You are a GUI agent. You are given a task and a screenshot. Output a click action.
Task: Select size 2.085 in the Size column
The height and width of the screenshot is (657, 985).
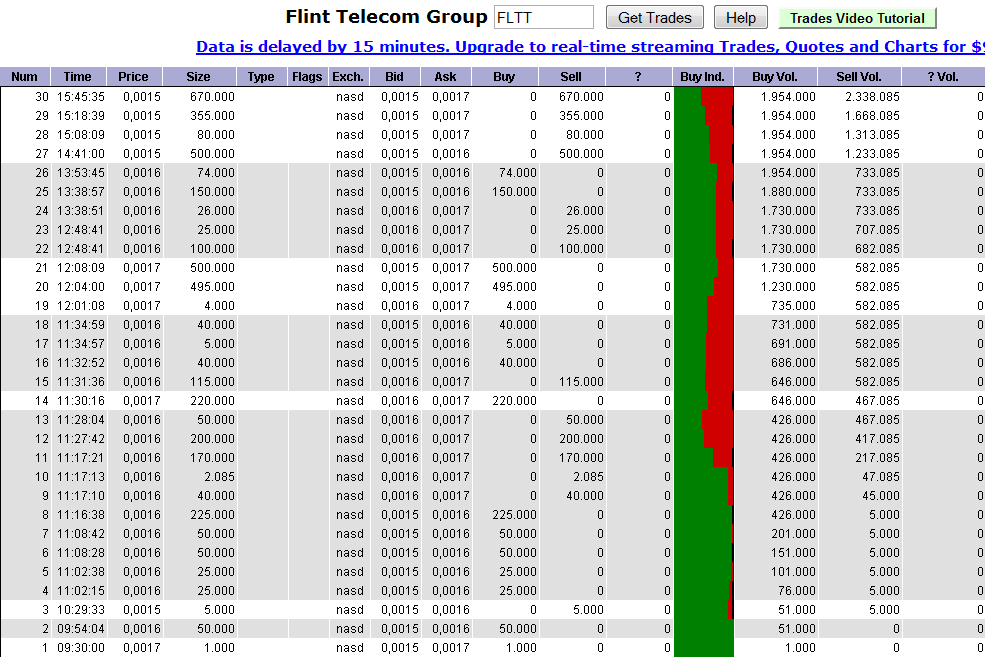(220, 477)
